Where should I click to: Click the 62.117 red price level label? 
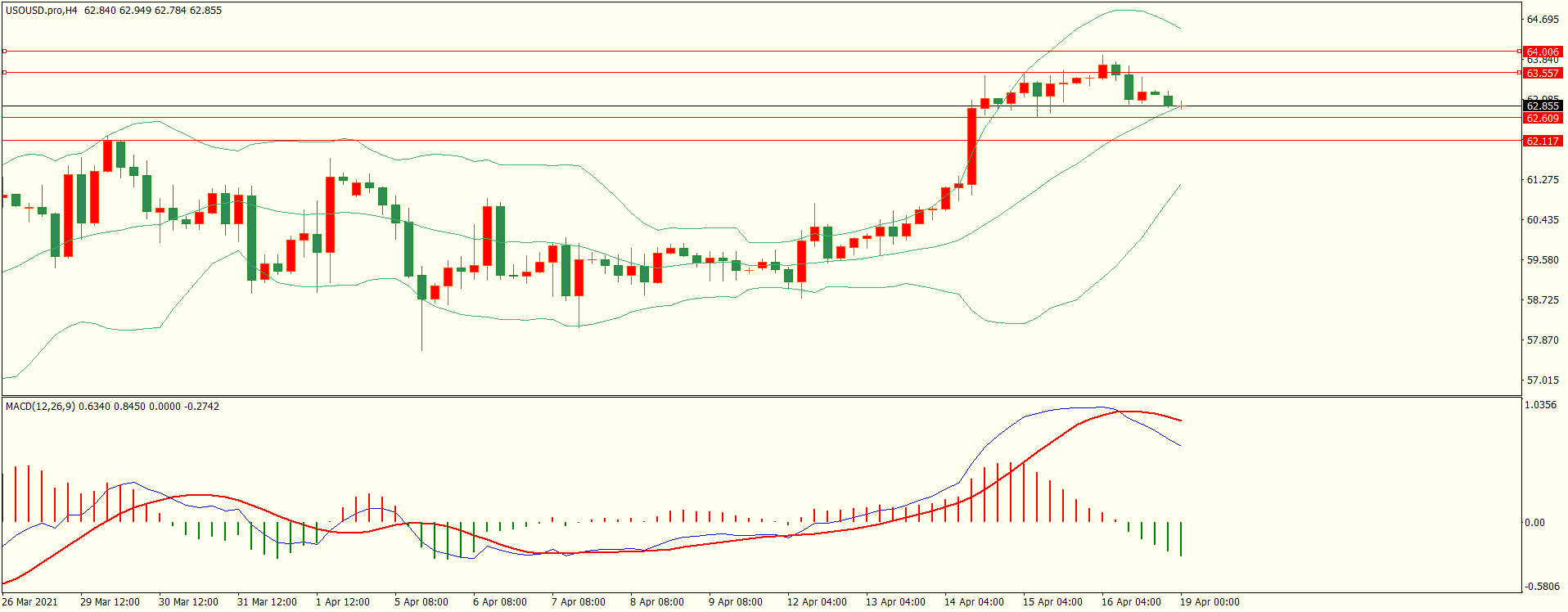[1543, 141]
